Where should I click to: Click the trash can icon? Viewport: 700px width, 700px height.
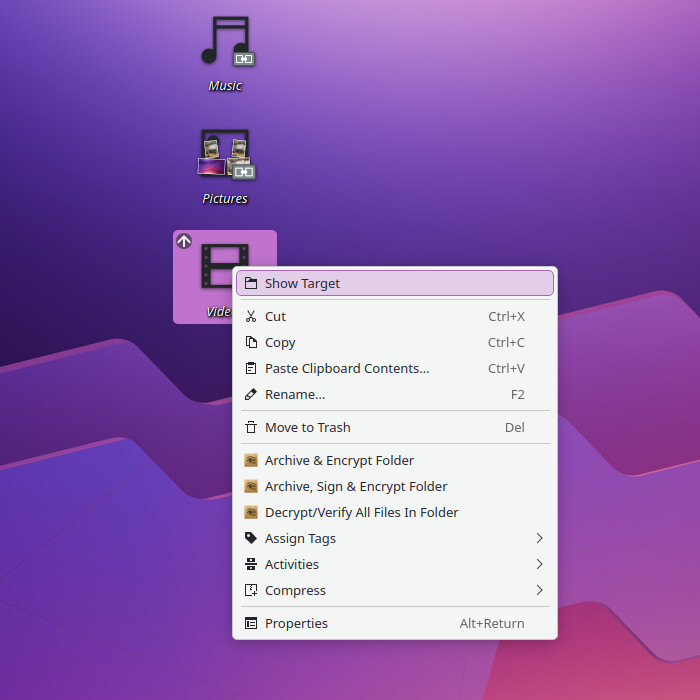(251, 427)
